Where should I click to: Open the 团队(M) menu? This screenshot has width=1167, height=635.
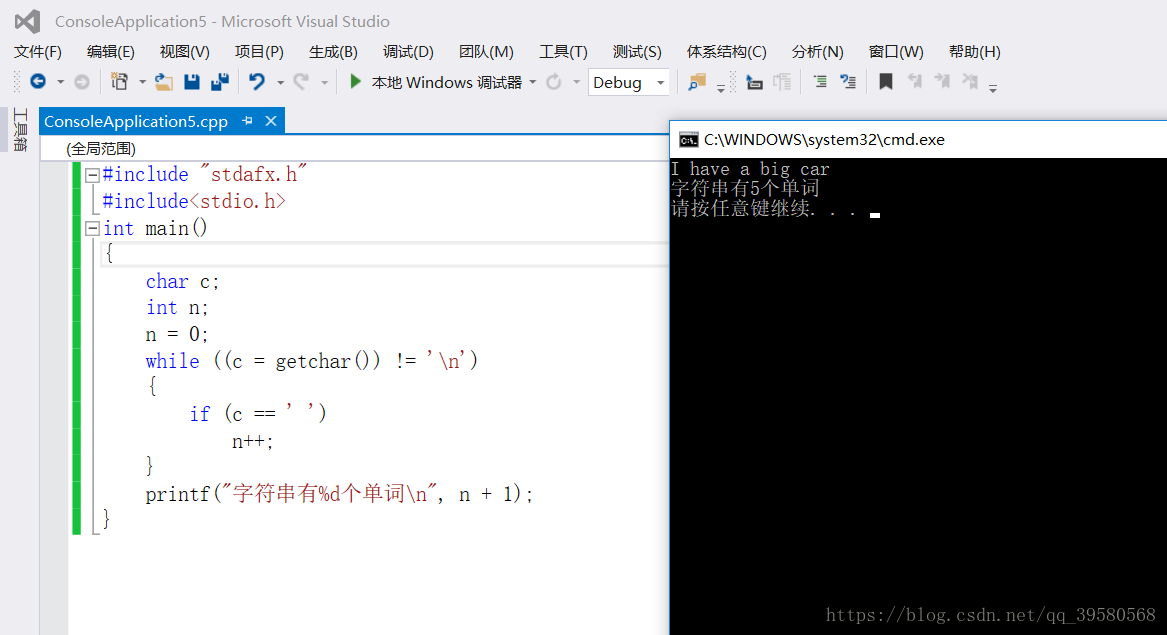(486, 51)
